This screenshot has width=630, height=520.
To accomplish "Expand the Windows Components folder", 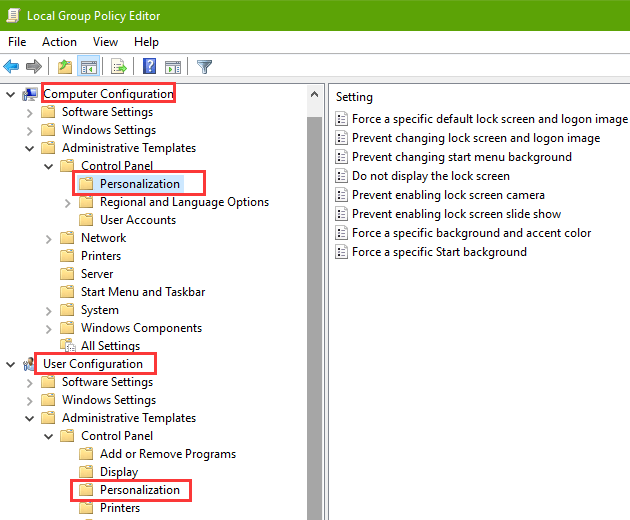I will pyautogui.click(x=49, y=329).
